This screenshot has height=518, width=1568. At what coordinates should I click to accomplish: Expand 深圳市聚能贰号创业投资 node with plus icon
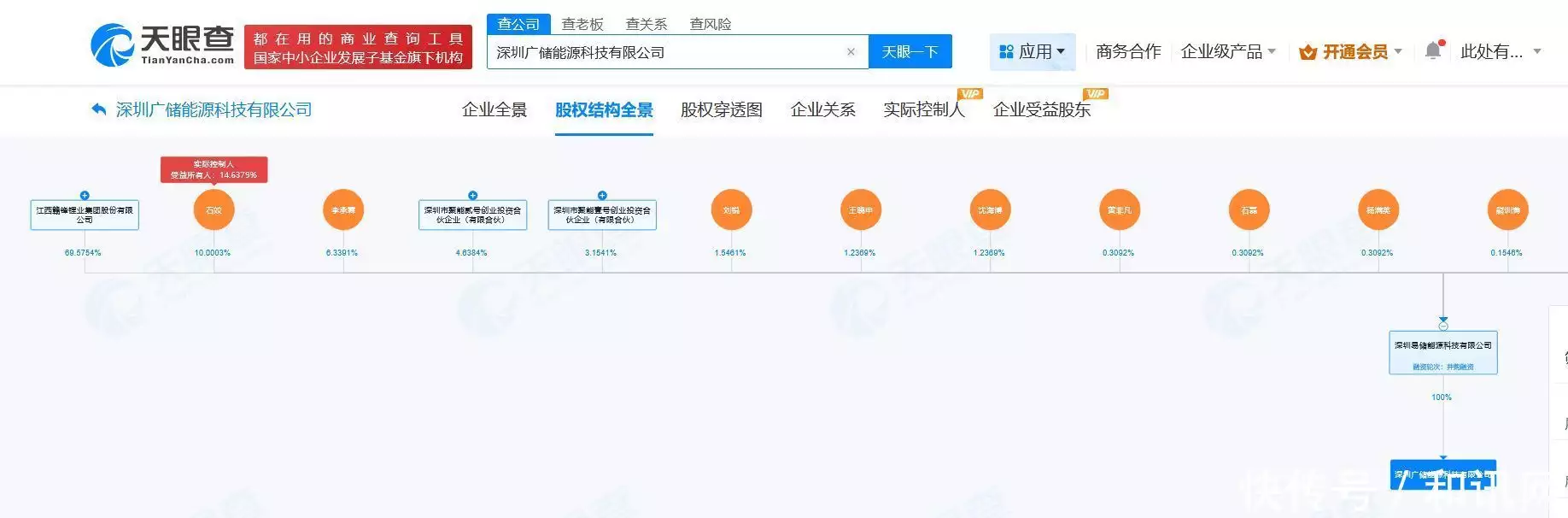[x=473, y=196]
